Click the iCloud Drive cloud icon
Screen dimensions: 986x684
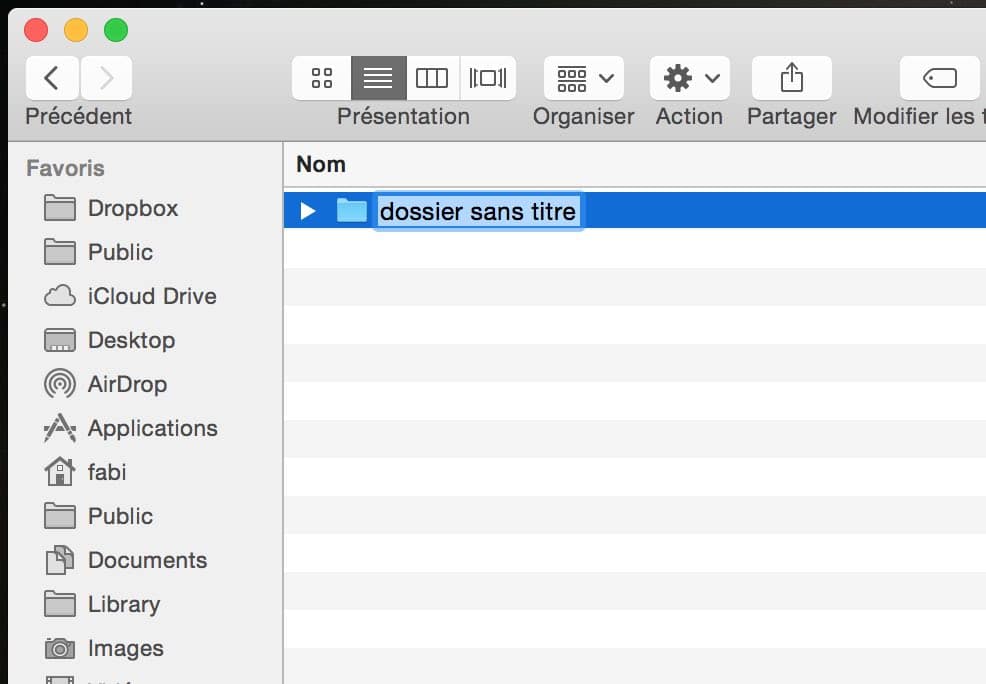(x=60, y=296)
